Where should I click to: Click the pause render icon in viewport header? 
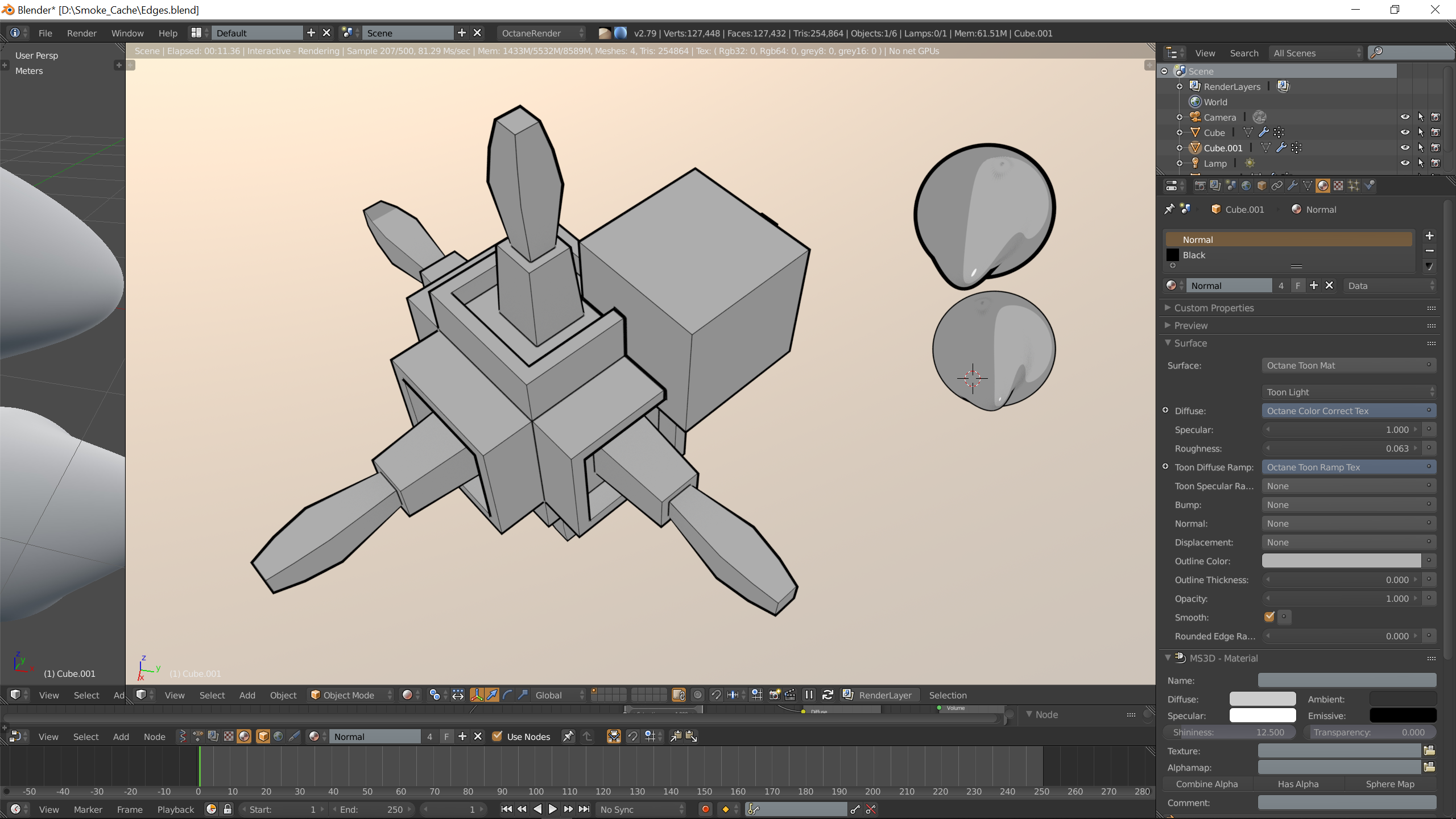point(809,695)
